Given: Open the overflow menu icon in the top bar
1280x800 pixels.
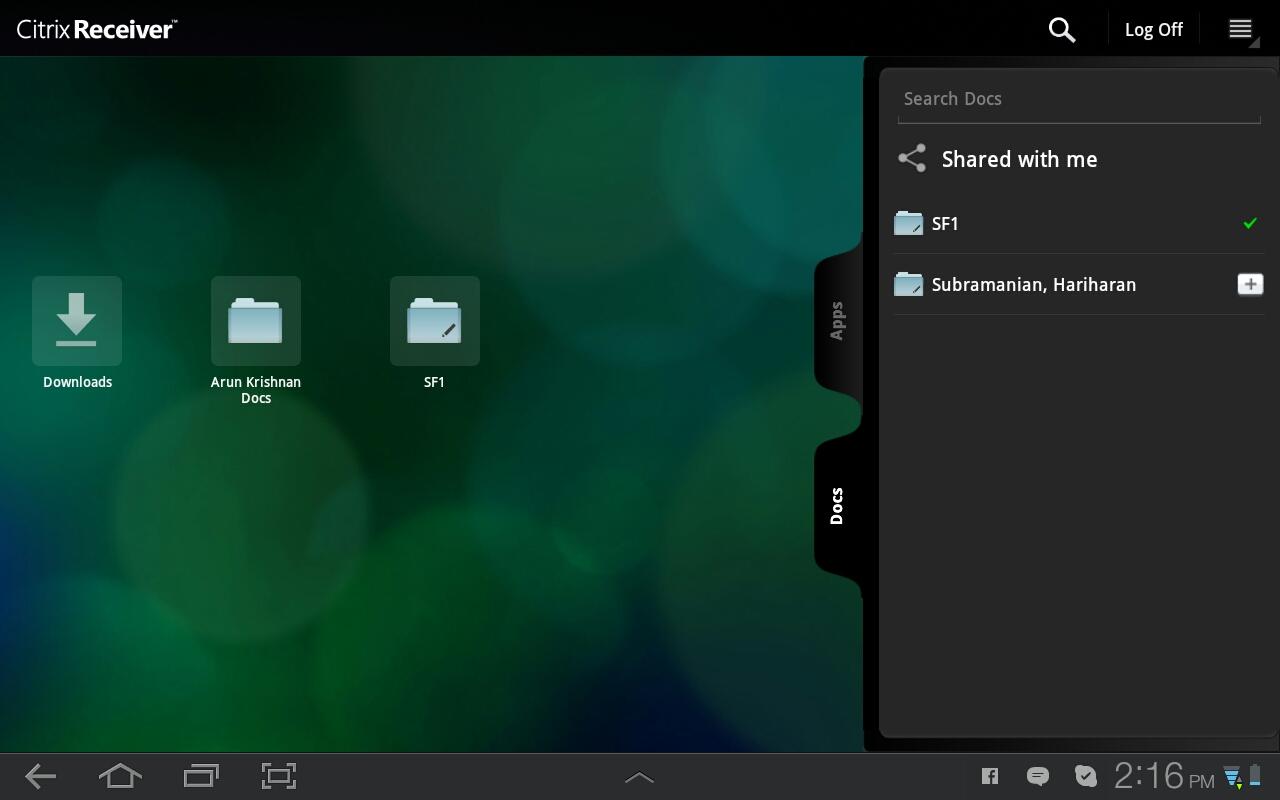Looking at the screenshot, I should [1240, 29].
